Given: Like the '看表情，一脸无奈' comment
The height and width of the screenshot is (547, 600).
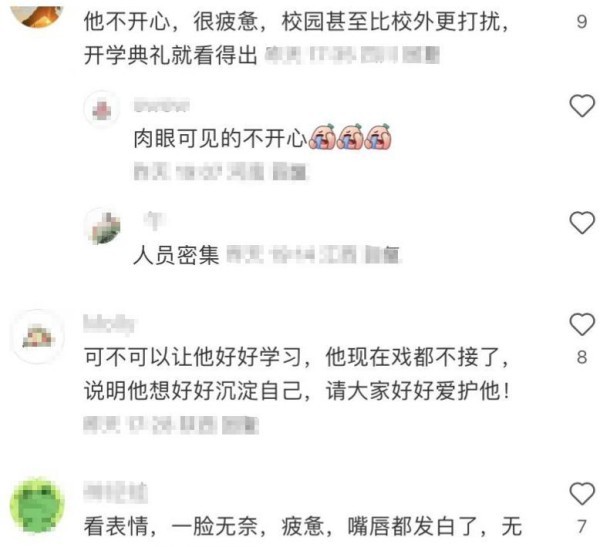Looking at the screenshot, I should (582, 494).
